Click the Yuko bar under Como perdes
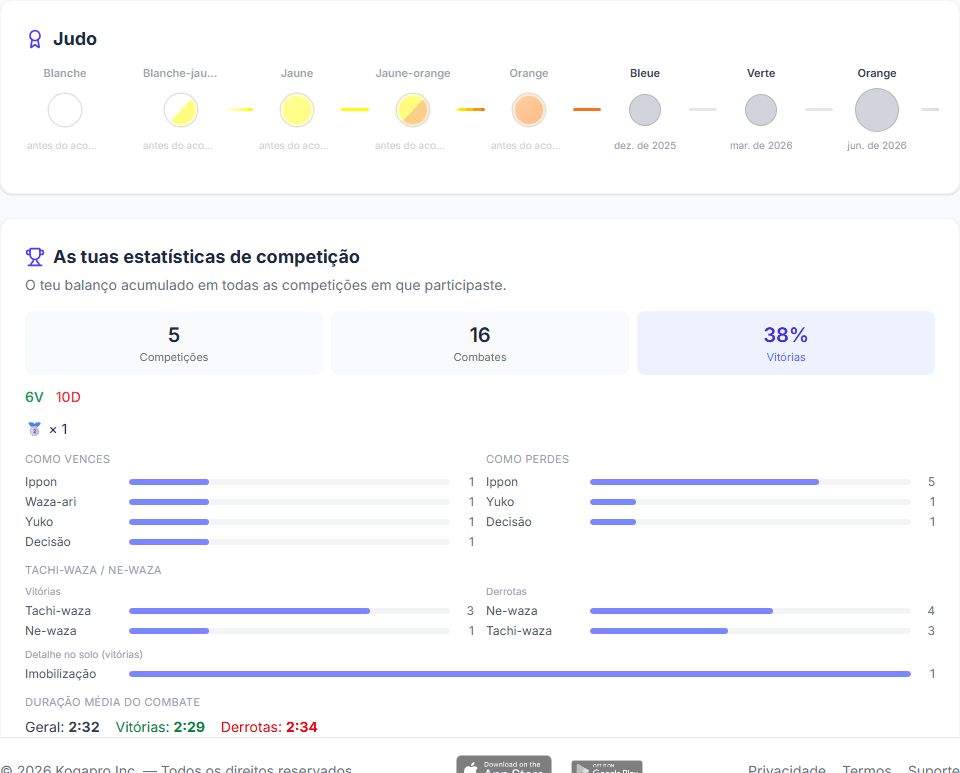960x773 pixels. (x=751, y=502)
